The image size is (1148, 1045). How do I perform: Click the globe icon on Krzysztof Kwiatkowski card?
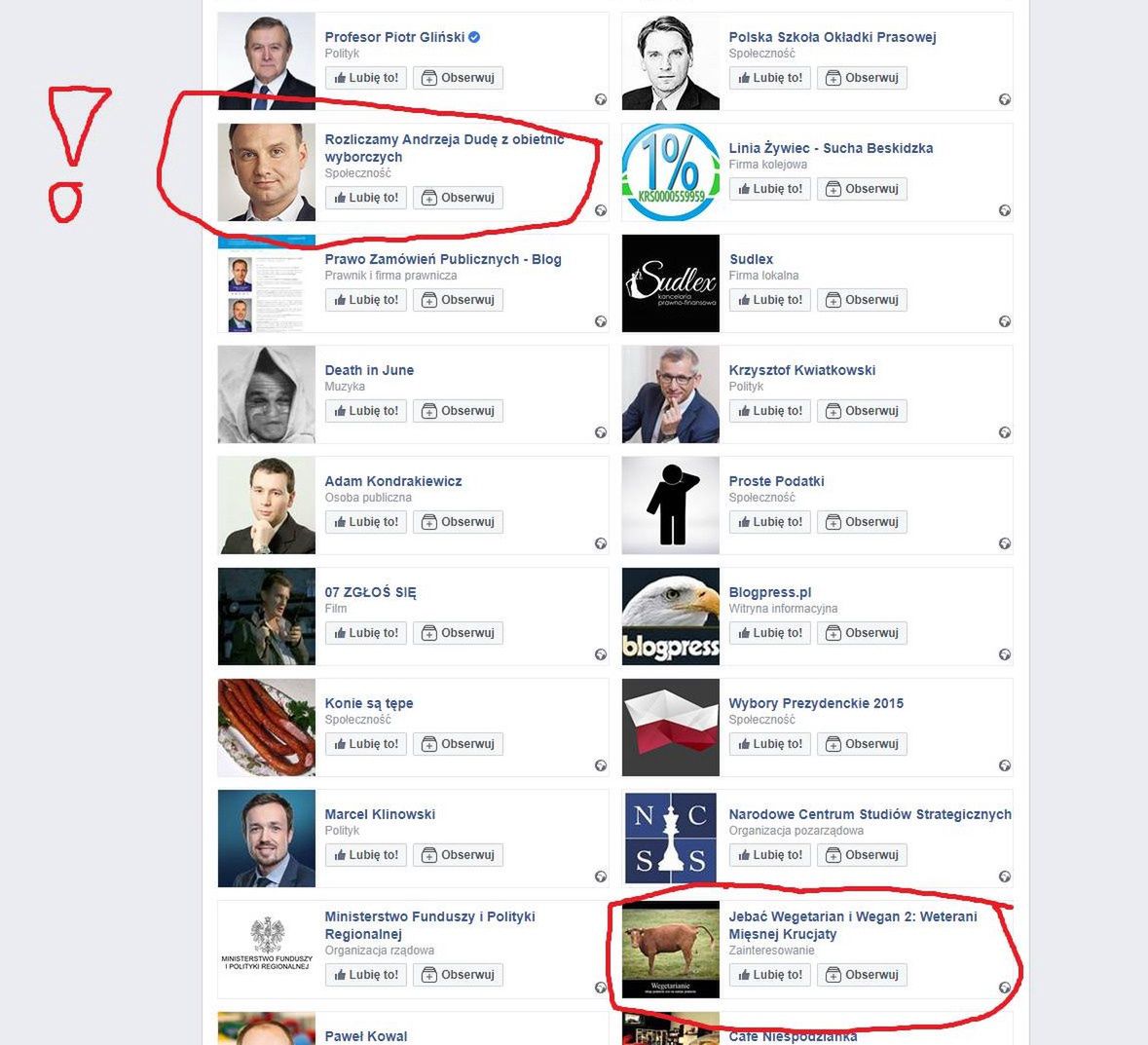coord(1005,432)
